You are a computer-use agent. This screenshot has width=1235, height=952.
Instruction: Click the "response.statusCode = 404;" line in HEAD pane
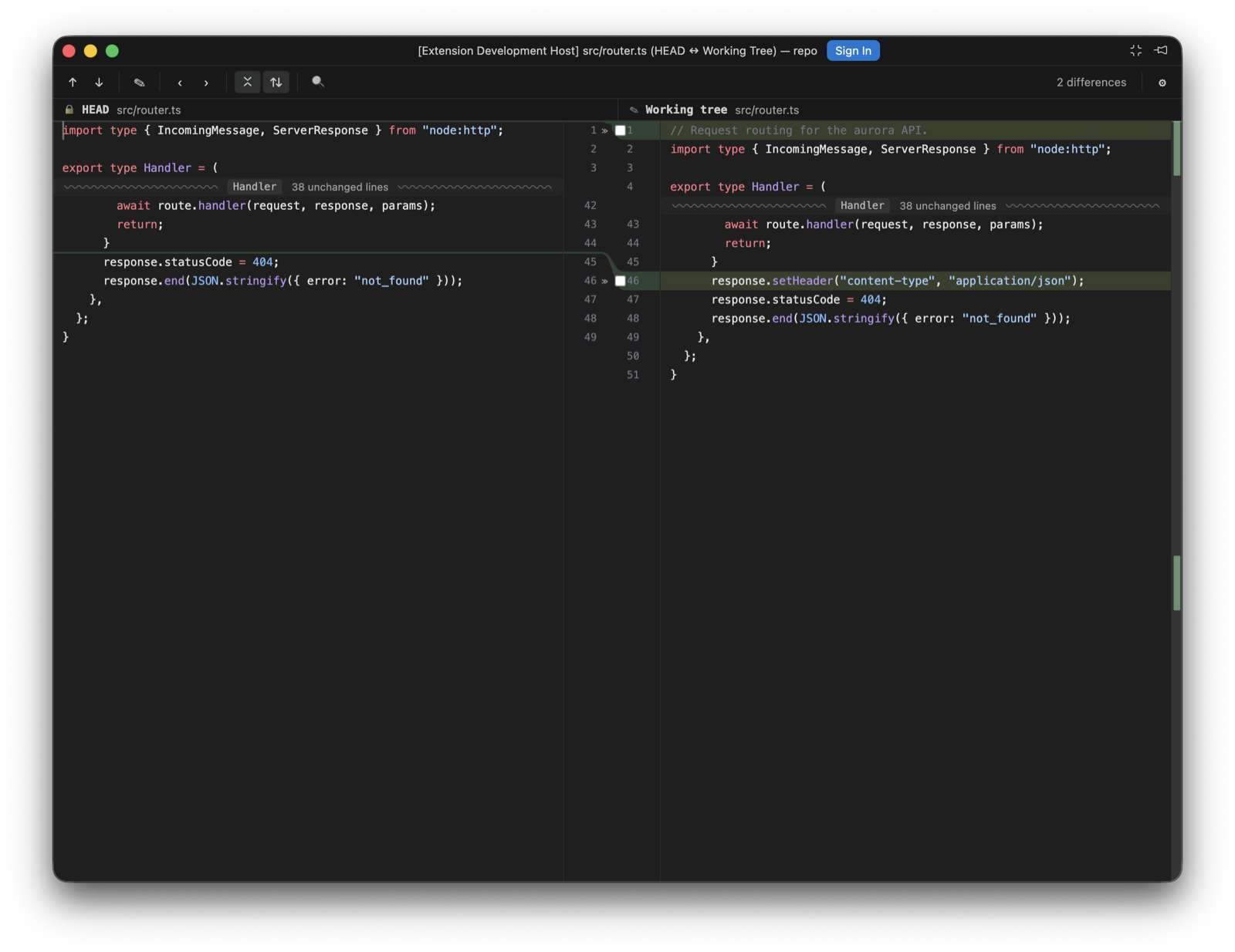point(191,262)
